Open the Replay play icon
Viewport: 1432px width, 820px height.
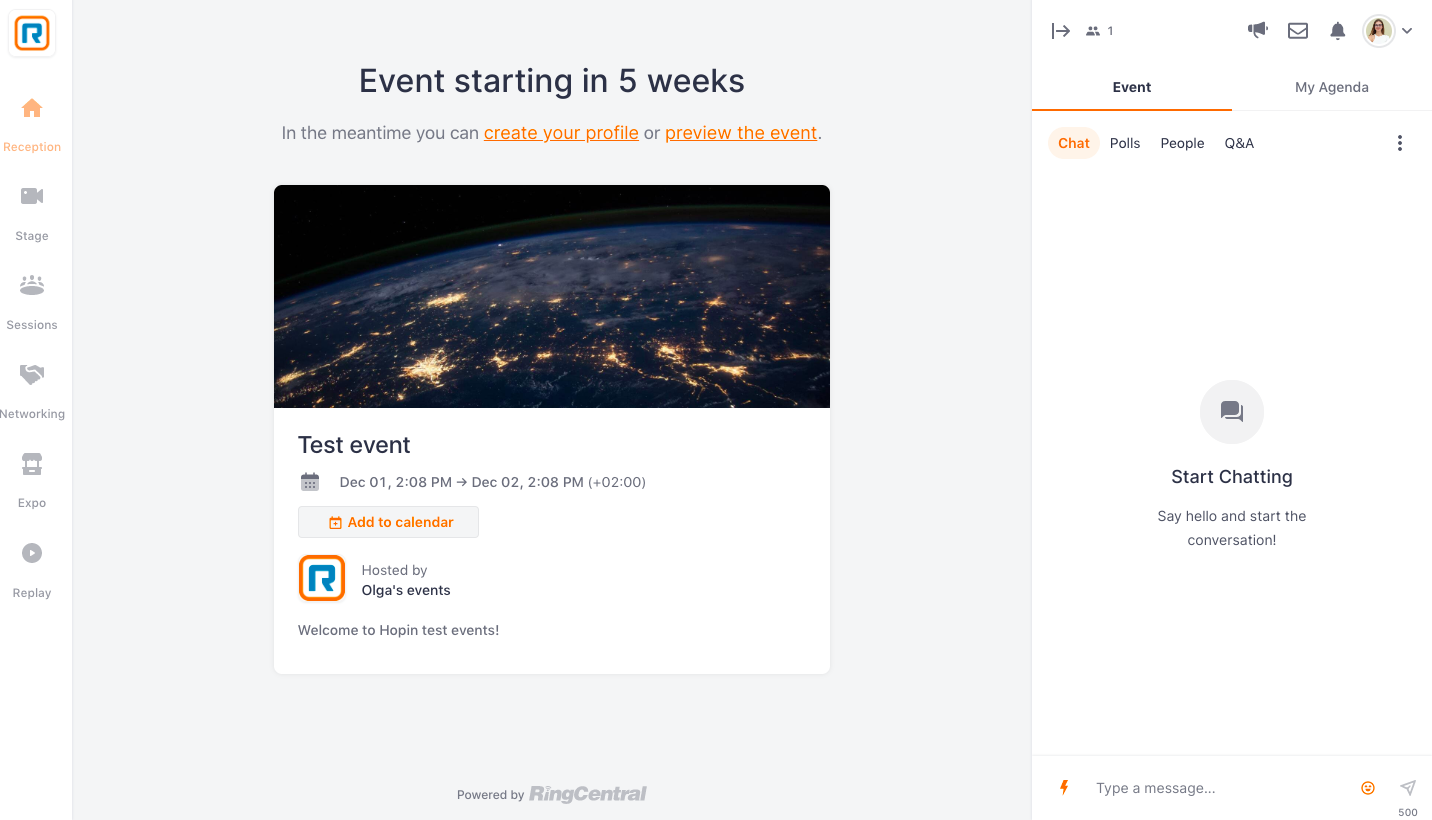[32, 553]
